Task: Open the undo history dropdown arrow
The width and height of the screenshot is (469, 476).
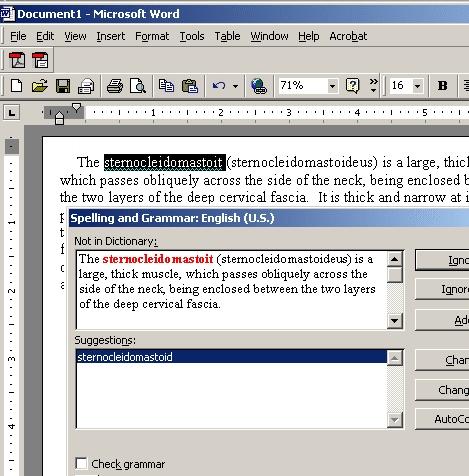Action: click(235, 86)
